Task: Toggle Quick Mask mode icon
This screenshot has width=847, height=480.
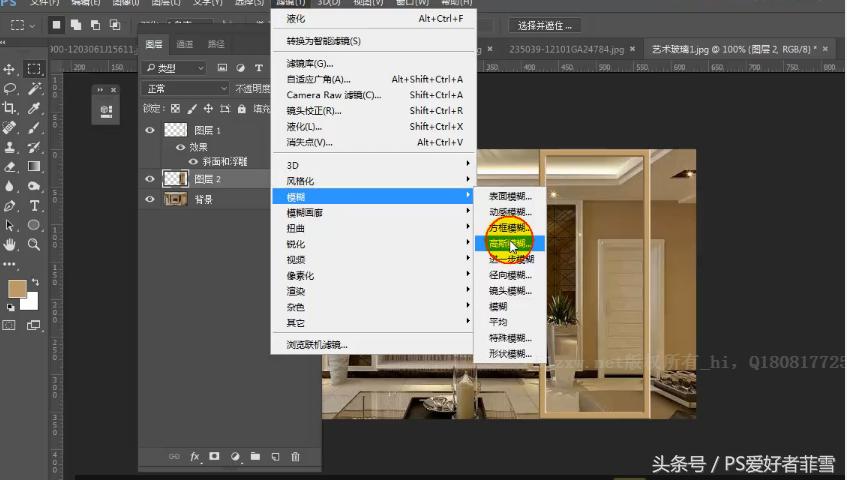Action: coord(9,325)
